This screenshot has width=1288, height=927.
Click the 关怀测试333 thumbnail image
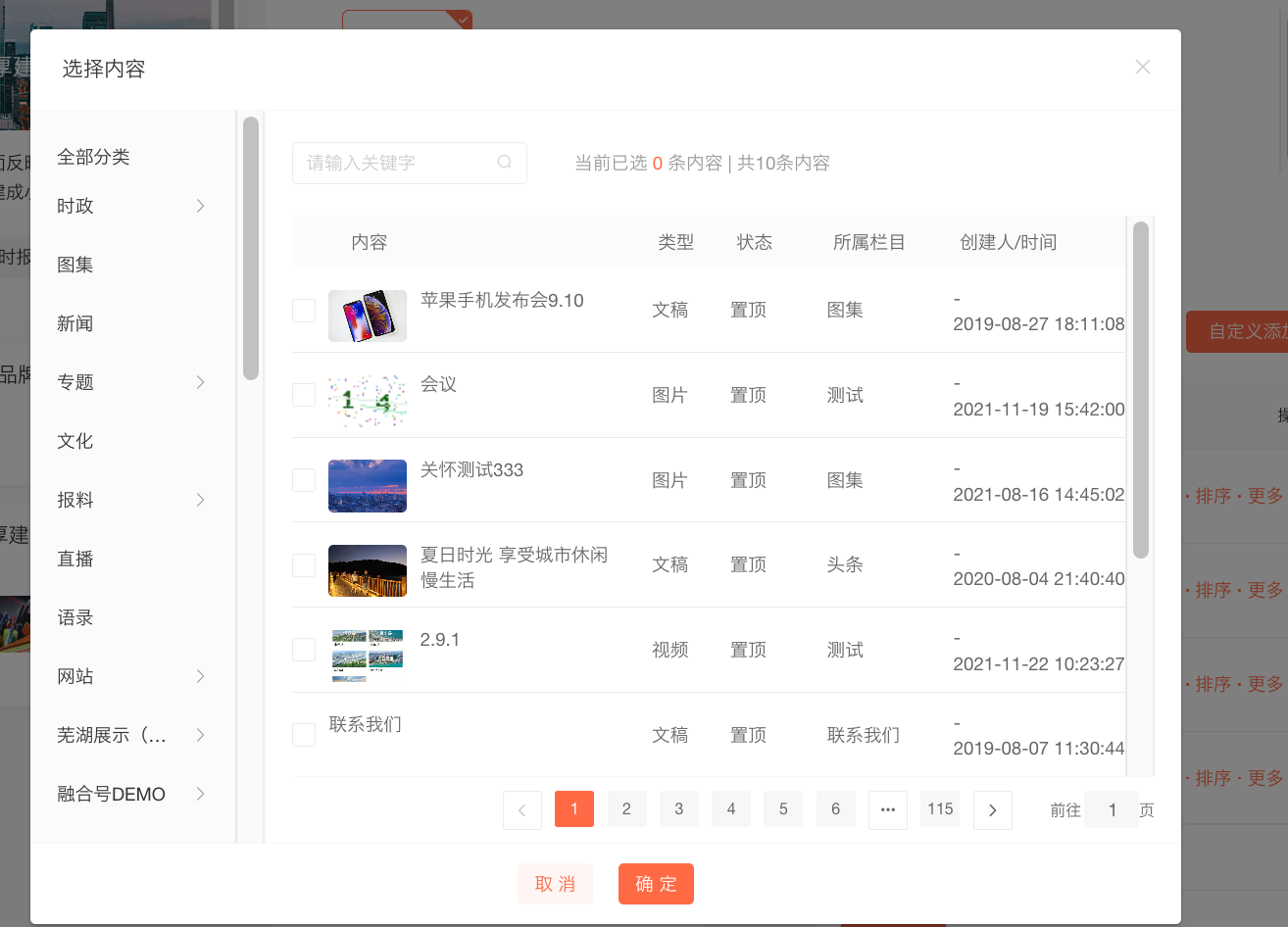tap(368, 486)
